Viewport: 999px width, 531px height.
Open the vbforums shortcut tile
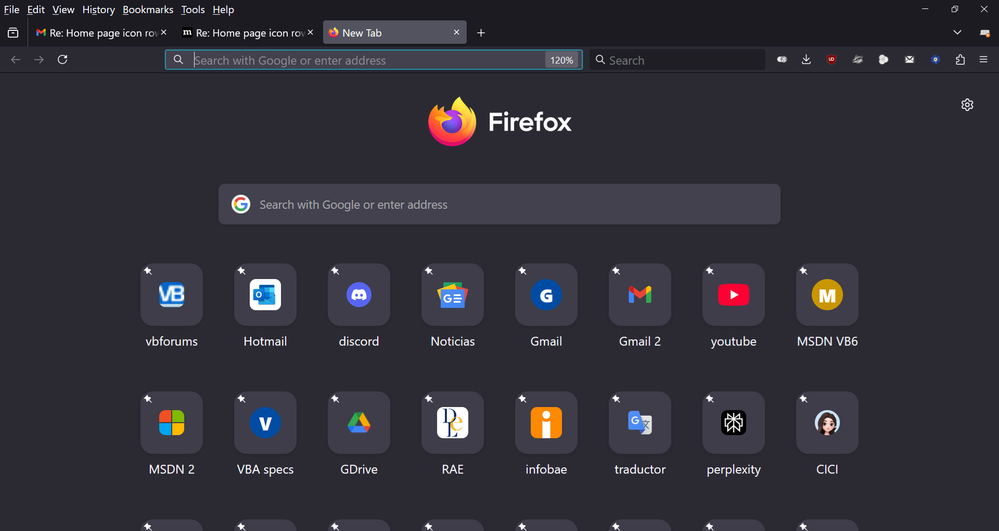pyautogui.click(x=171, y=295)
